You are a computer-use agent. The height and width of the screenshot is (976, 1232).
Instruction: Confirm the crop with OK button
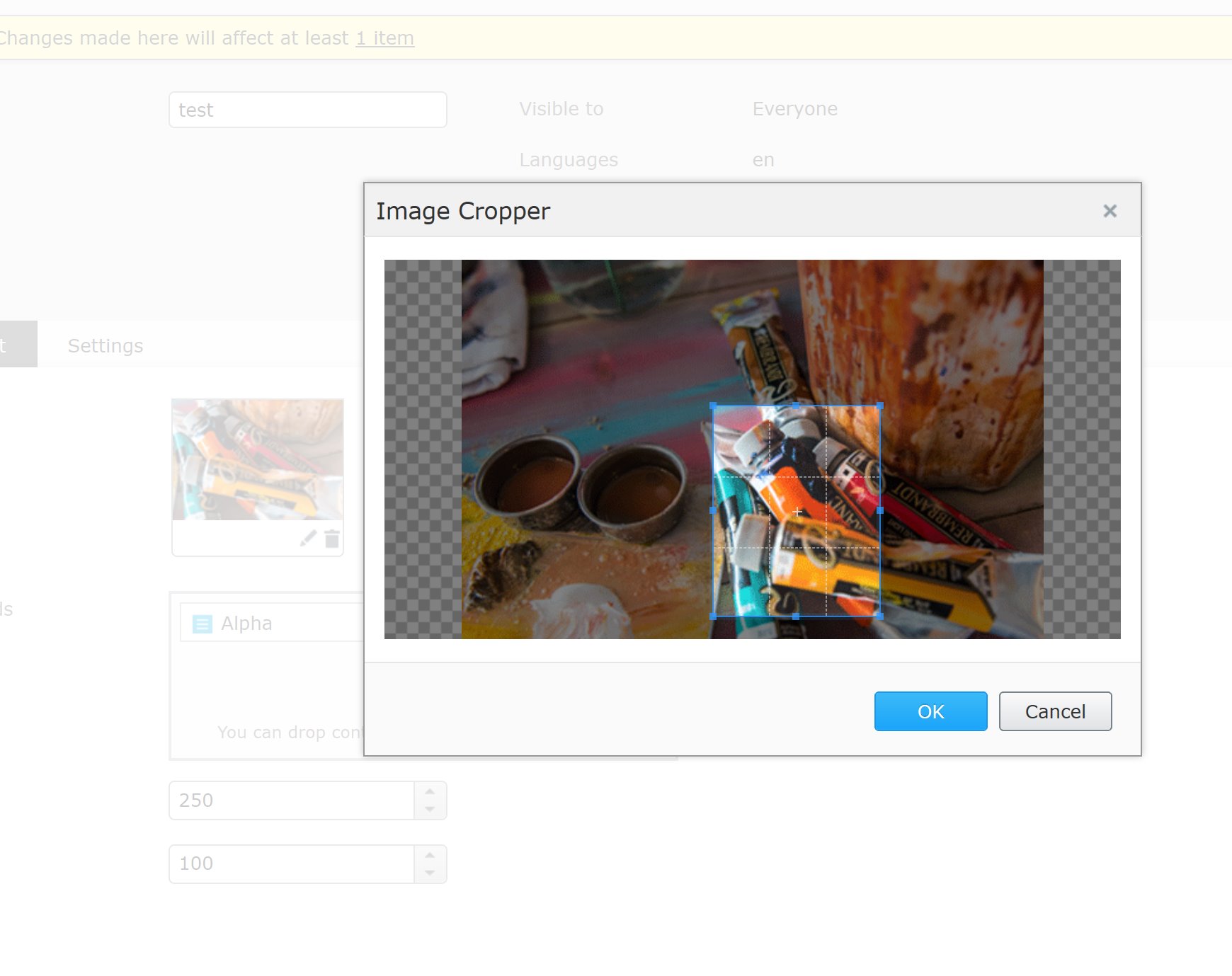click(930, 711)
